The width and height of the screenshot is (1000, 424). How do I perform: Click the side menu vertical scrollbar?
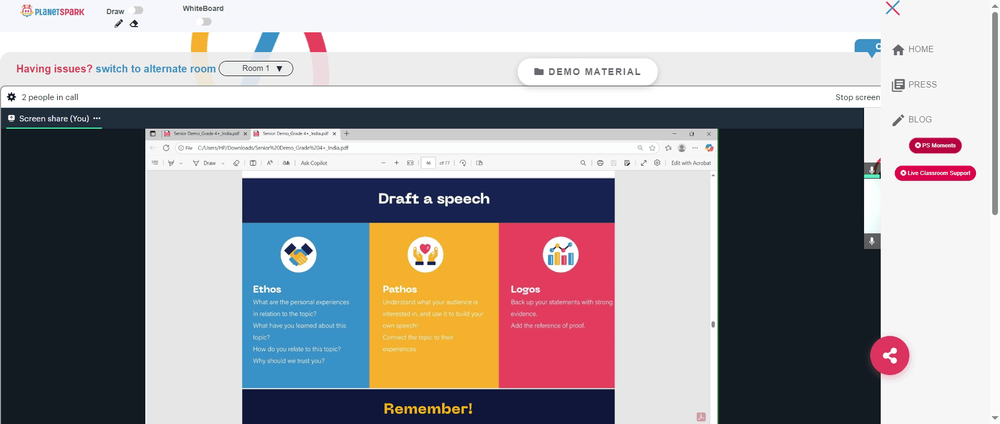point(995,115)
